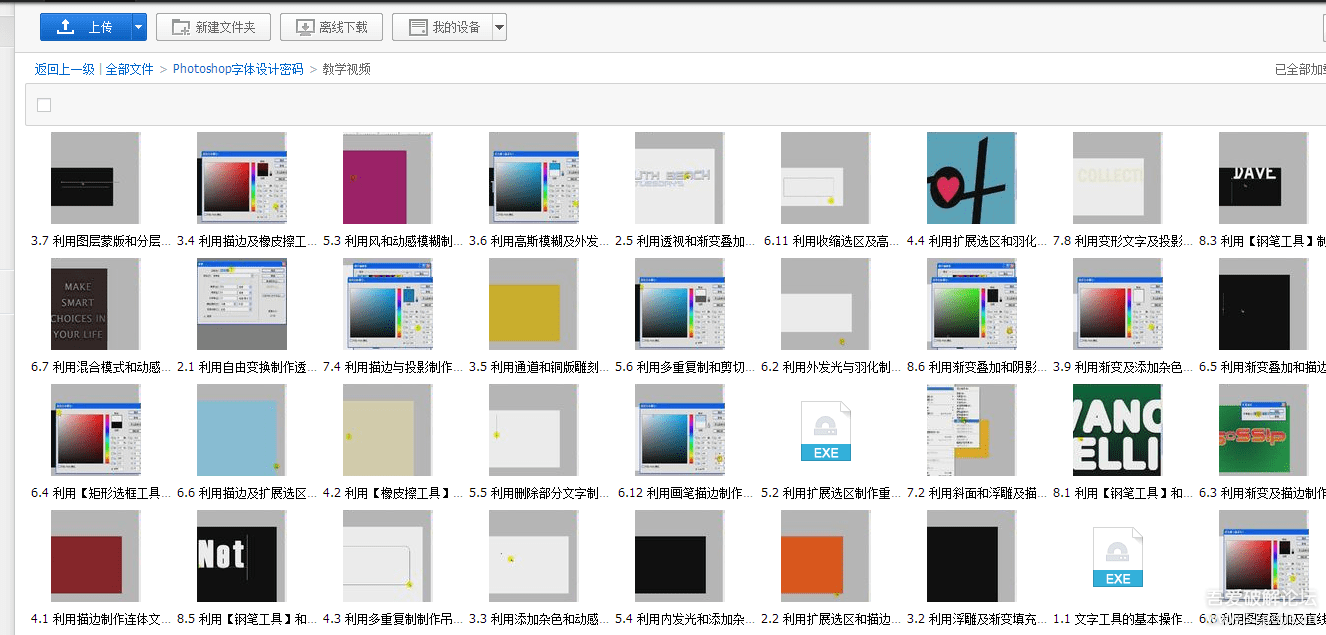
Task: Toggle the select-all files checkbox
Action: click(43, 103)
